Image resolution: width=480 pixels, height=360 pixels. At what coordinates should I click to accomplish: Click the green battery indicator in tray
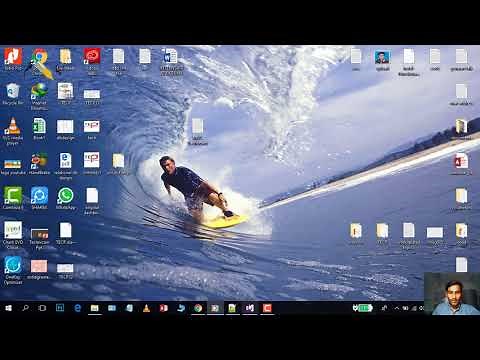[363, 308]
